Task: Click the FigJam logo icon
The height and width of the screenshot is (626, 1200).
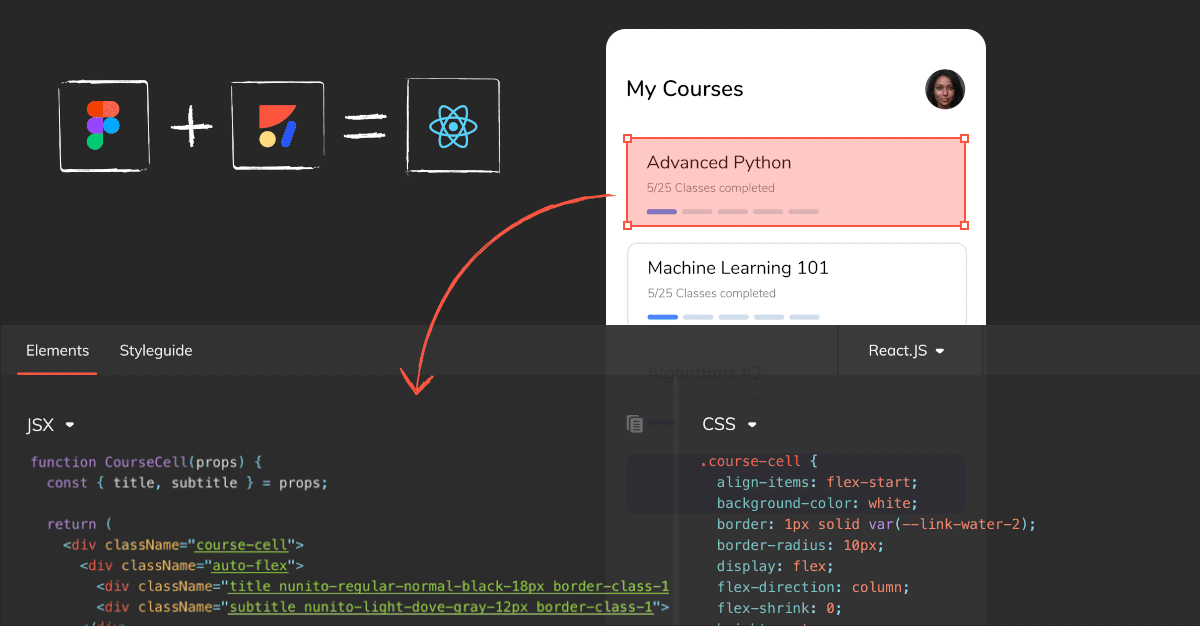Action: pos(277,125)
